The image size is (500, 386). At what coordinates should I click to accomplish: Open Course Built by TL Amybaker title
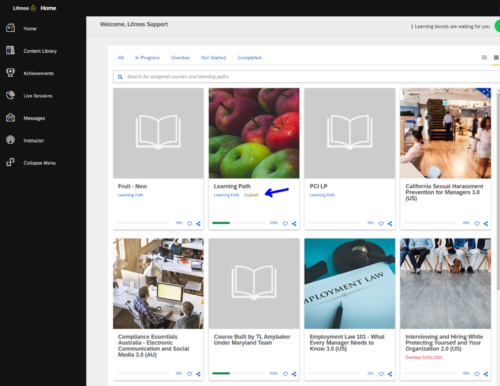(x=252, y=340)
